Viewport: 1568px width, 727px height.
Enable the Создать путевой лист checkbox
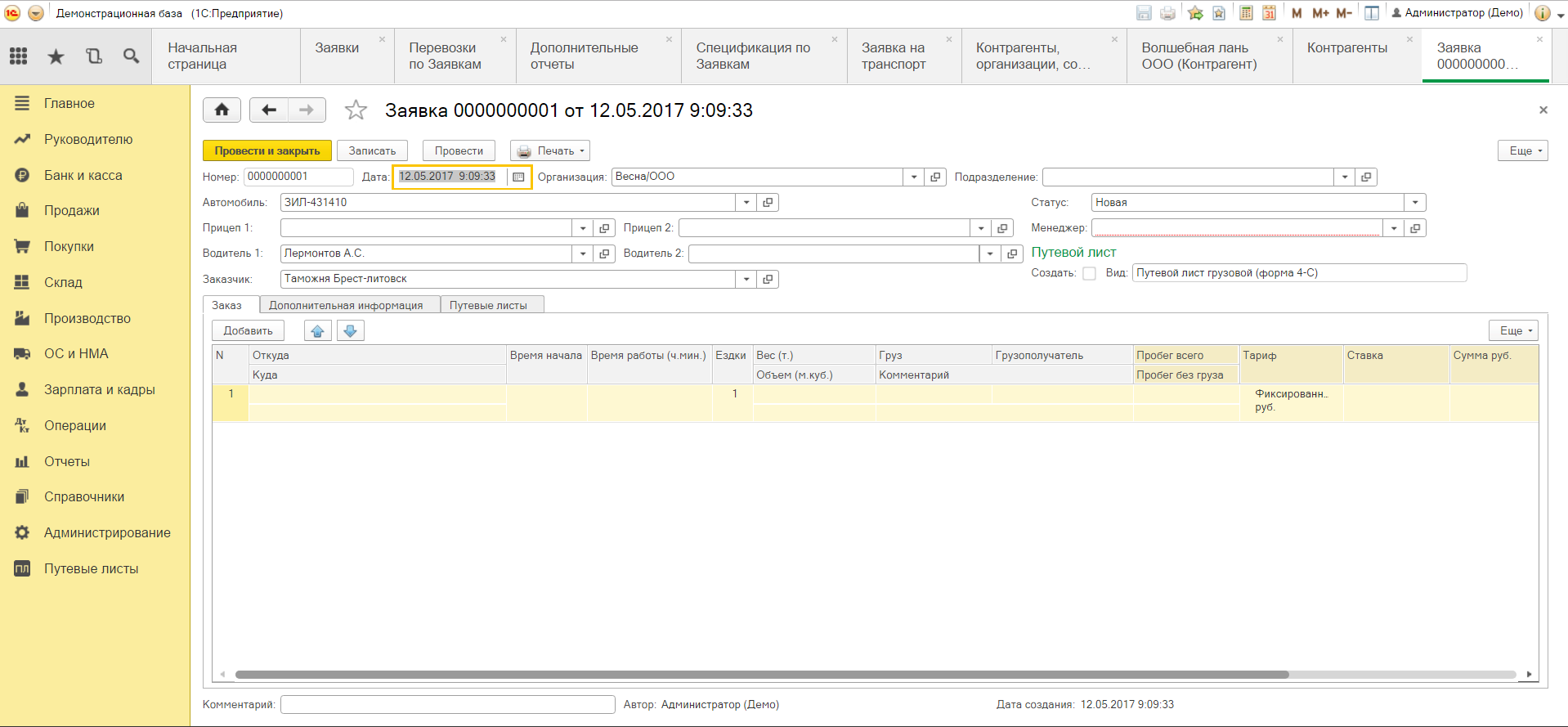(x=1089, y=273)
